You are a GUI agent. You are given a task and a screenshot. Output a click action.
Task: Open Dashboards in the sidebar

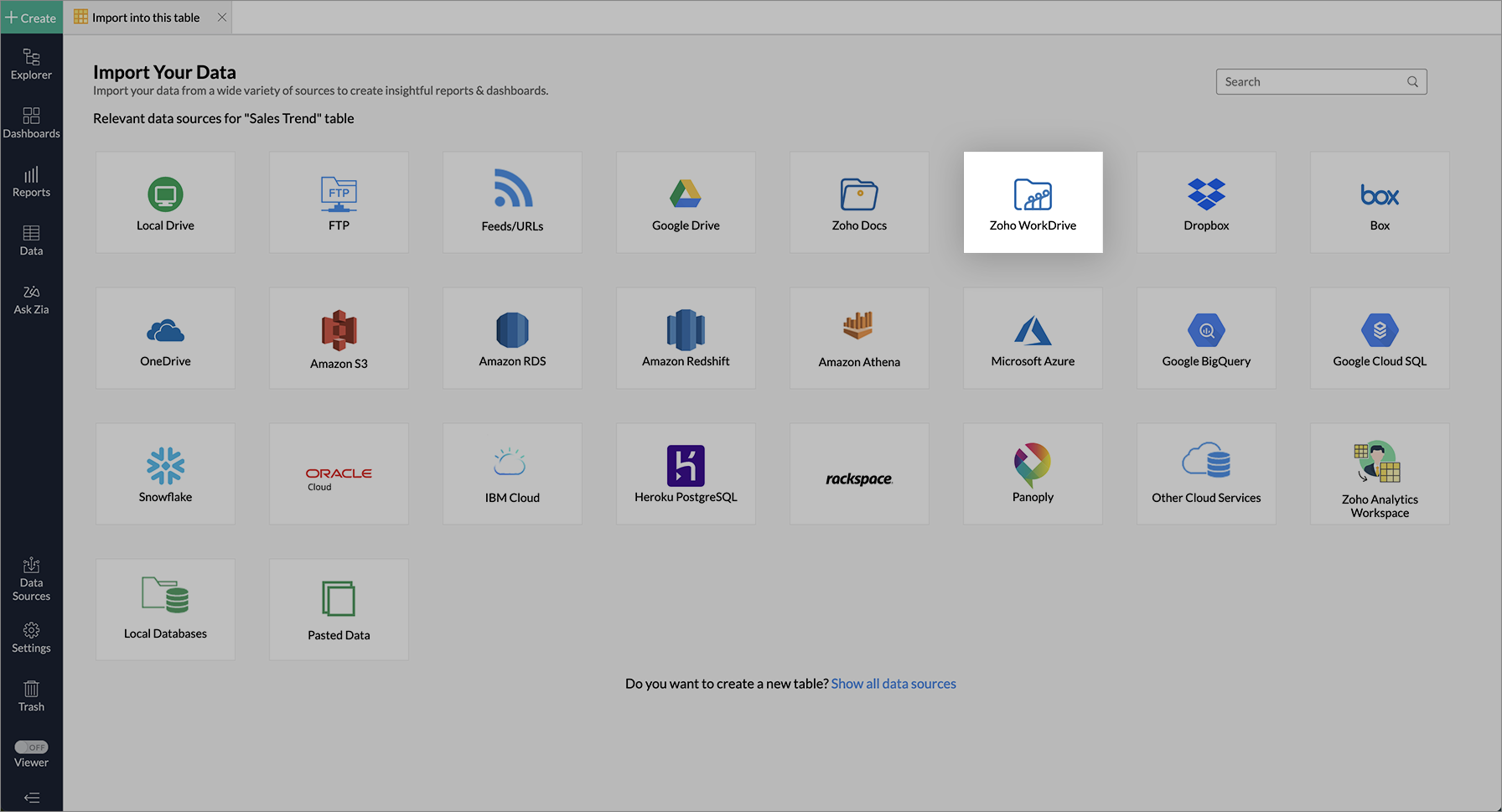pyautogui.click(x=31, y=122)
